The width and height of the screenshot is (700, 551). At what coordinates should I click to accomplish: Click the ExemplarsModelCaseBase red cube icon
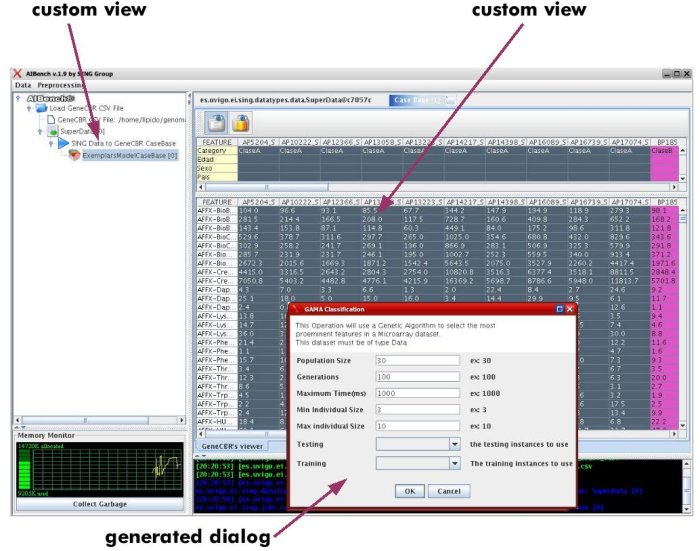click(74, 155)
